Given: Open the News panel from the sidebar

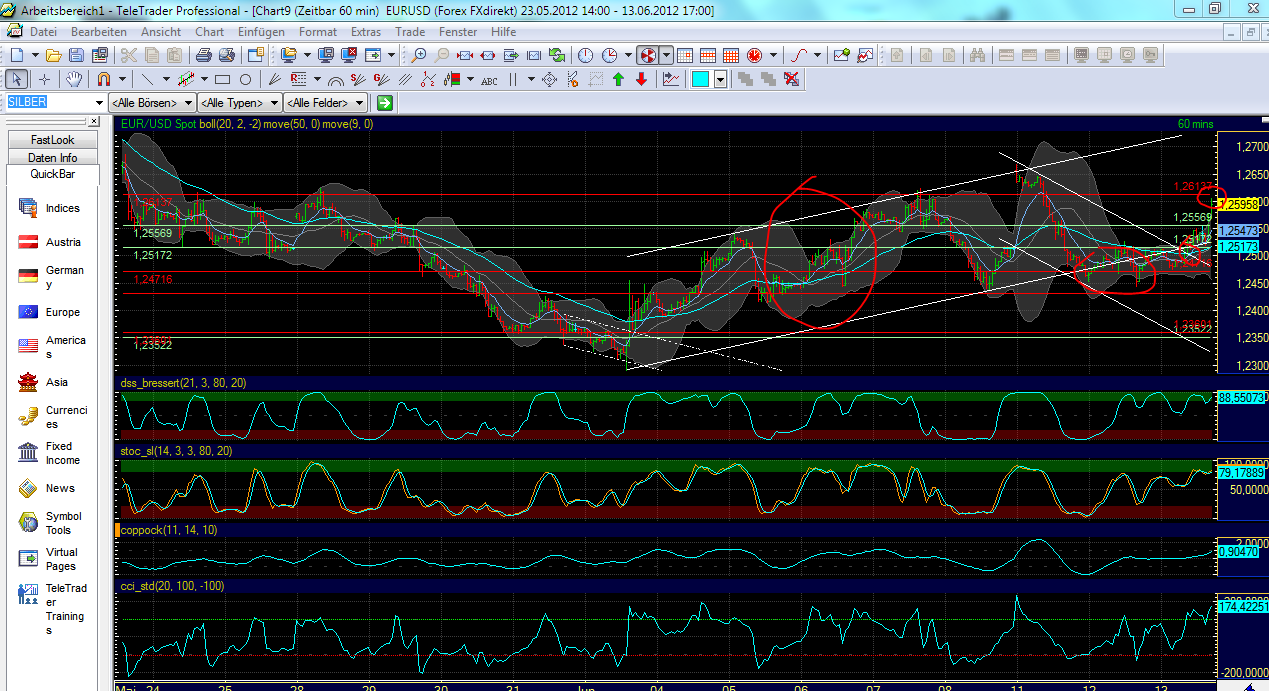Looking at the screenshot, I should pos(30,489).
